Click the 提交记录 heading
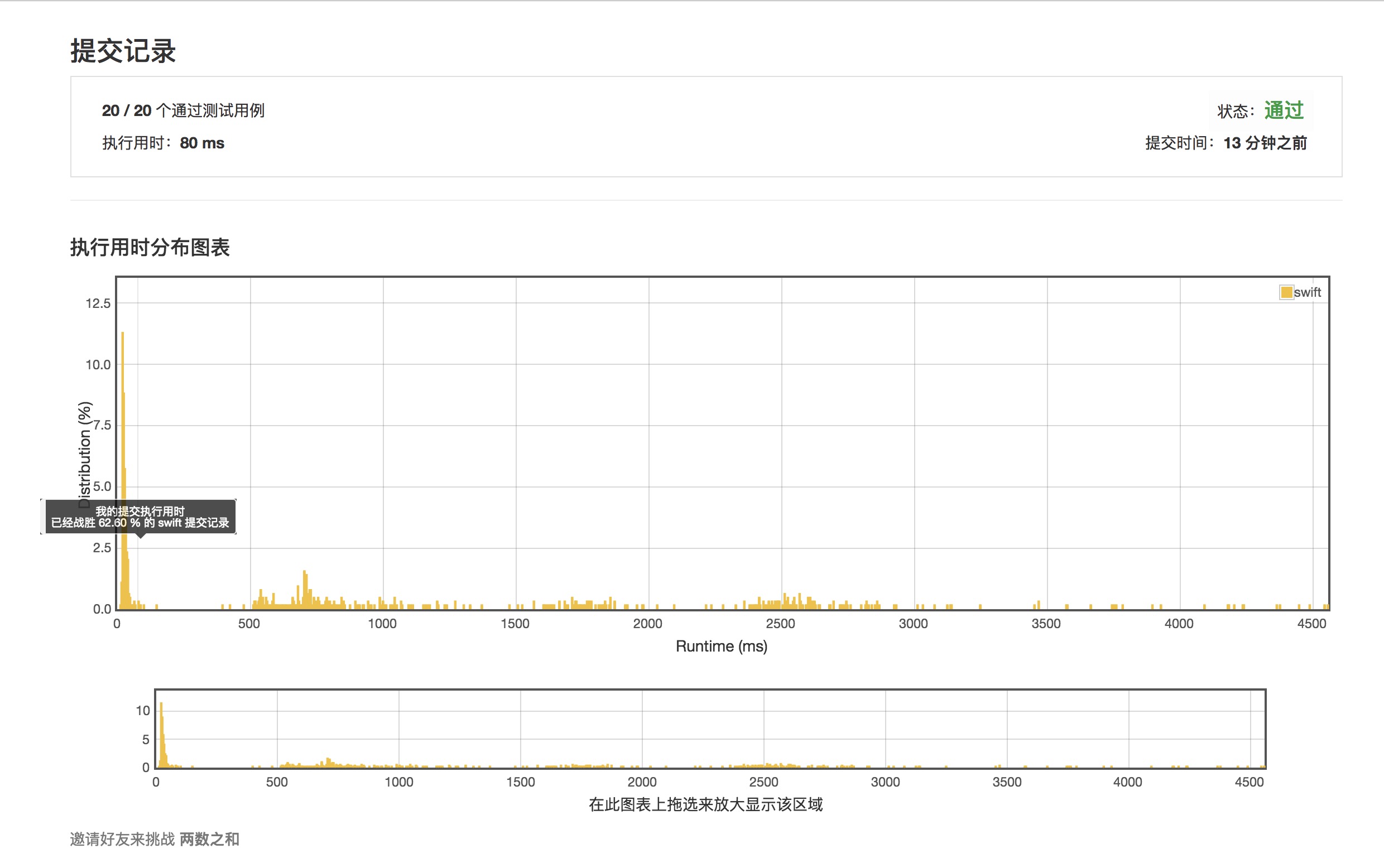This screenshot has width=1384, height=868. pos(123,51)
